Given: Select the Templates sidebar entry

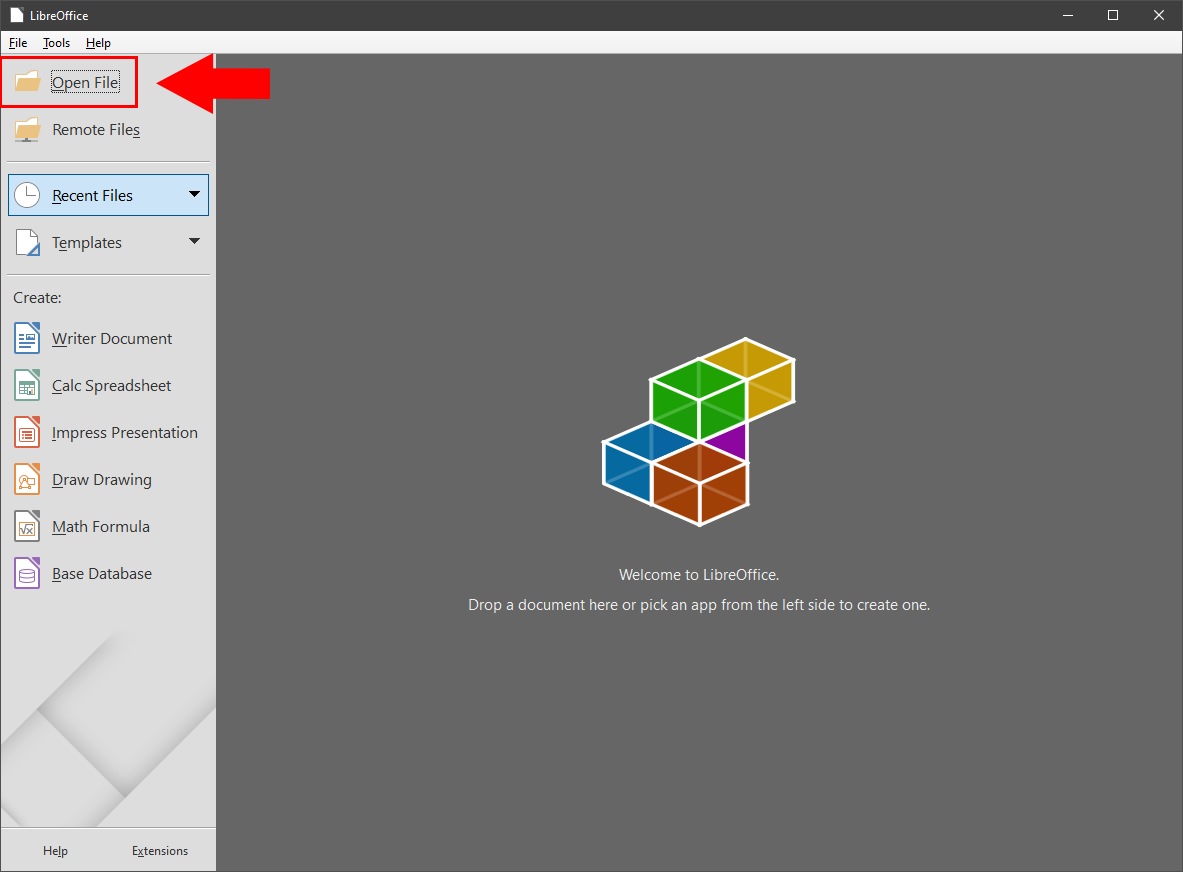Looking at the screenshot, I should 85,242.
